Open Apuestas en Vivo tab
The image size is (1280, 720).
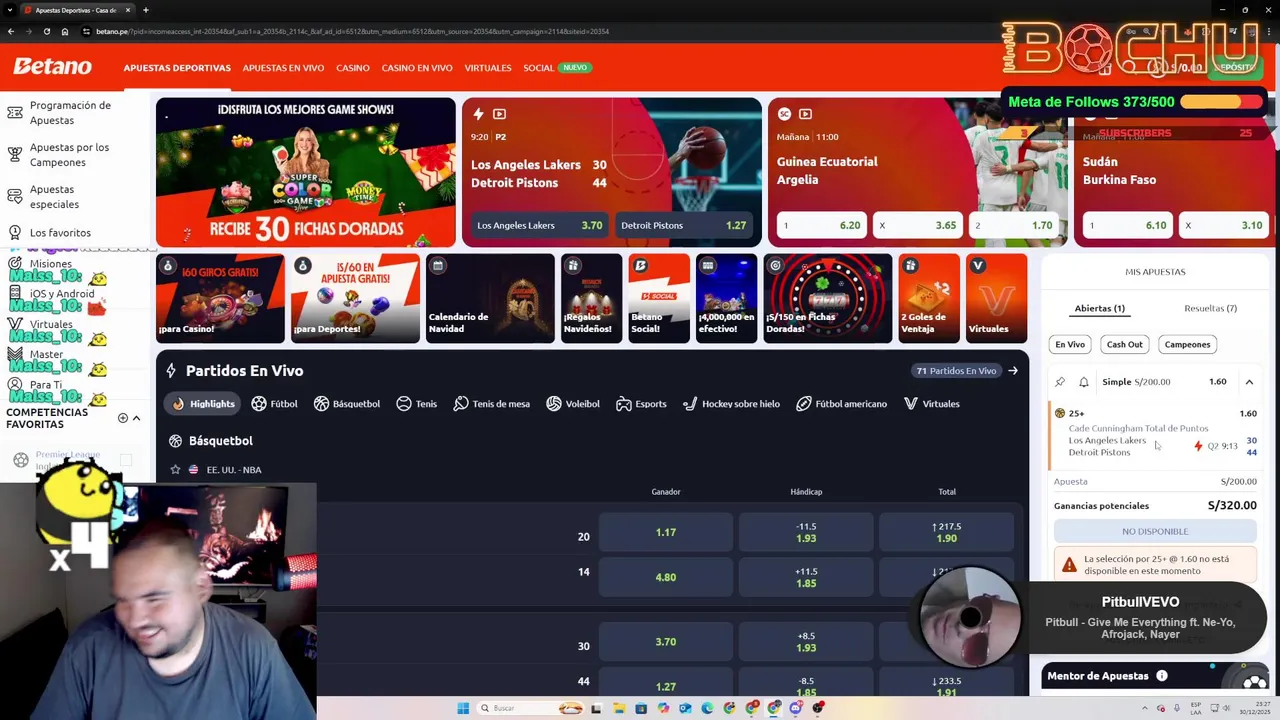coord(283,68)
